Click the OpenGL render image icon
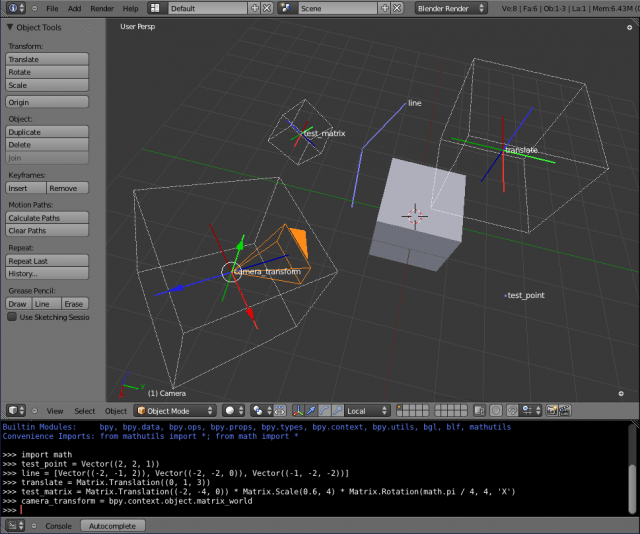 [552, 410]
